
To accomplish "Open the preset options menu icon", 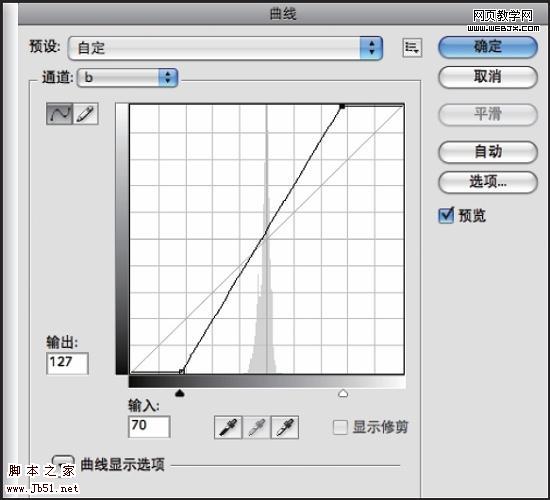I will [x=412, y=47].
